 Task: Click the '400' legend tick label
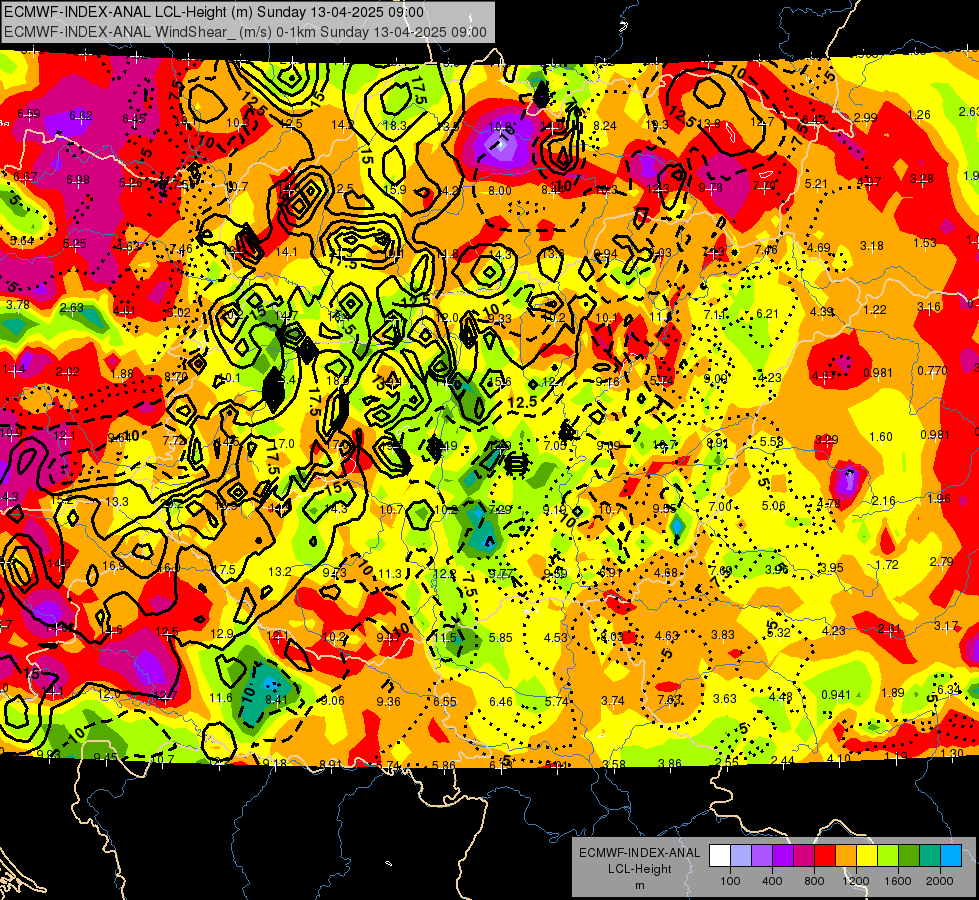click(x=772, y=881)
